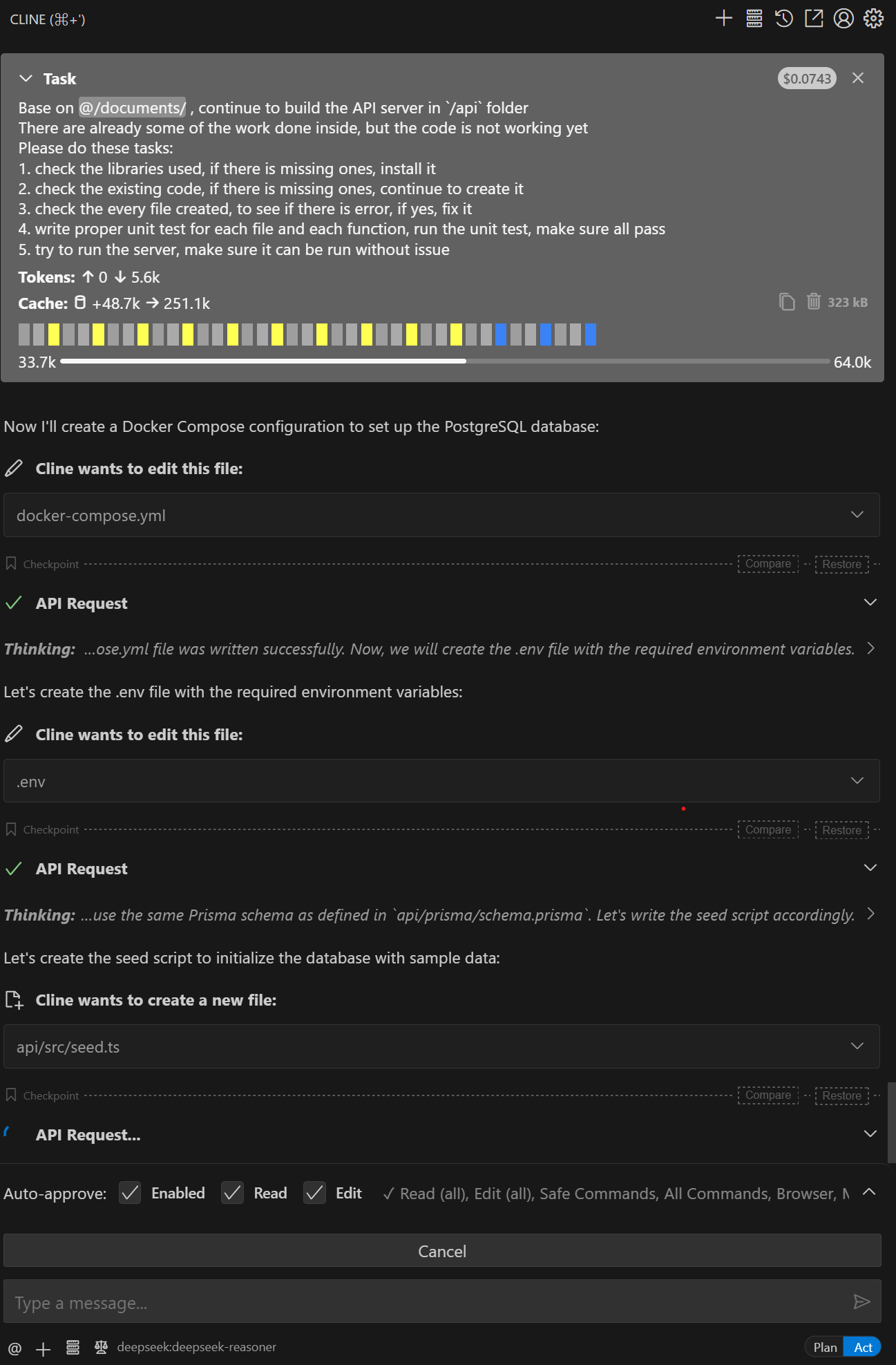Expand the api/src/seed.ts file preview
Viewport: 896px width, 1365px height.
point(441,1046)
